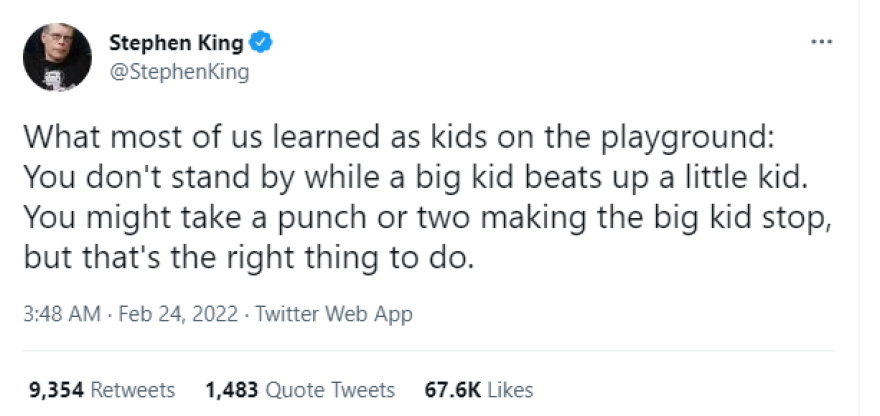Click the 67.6K like count number

coord(453,390)
